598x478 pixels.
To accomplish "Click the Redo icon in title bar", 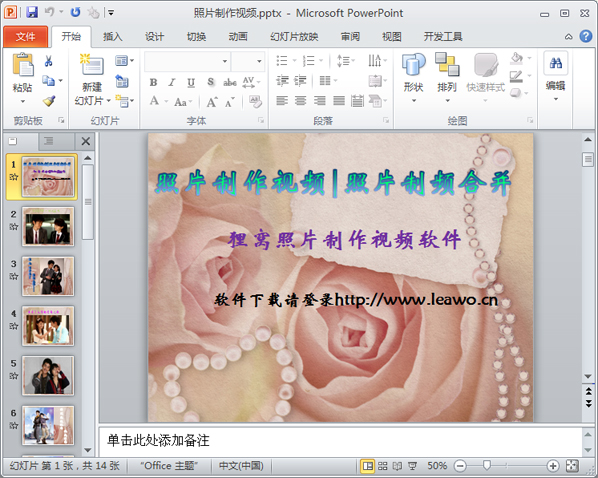I will [76, 12].
